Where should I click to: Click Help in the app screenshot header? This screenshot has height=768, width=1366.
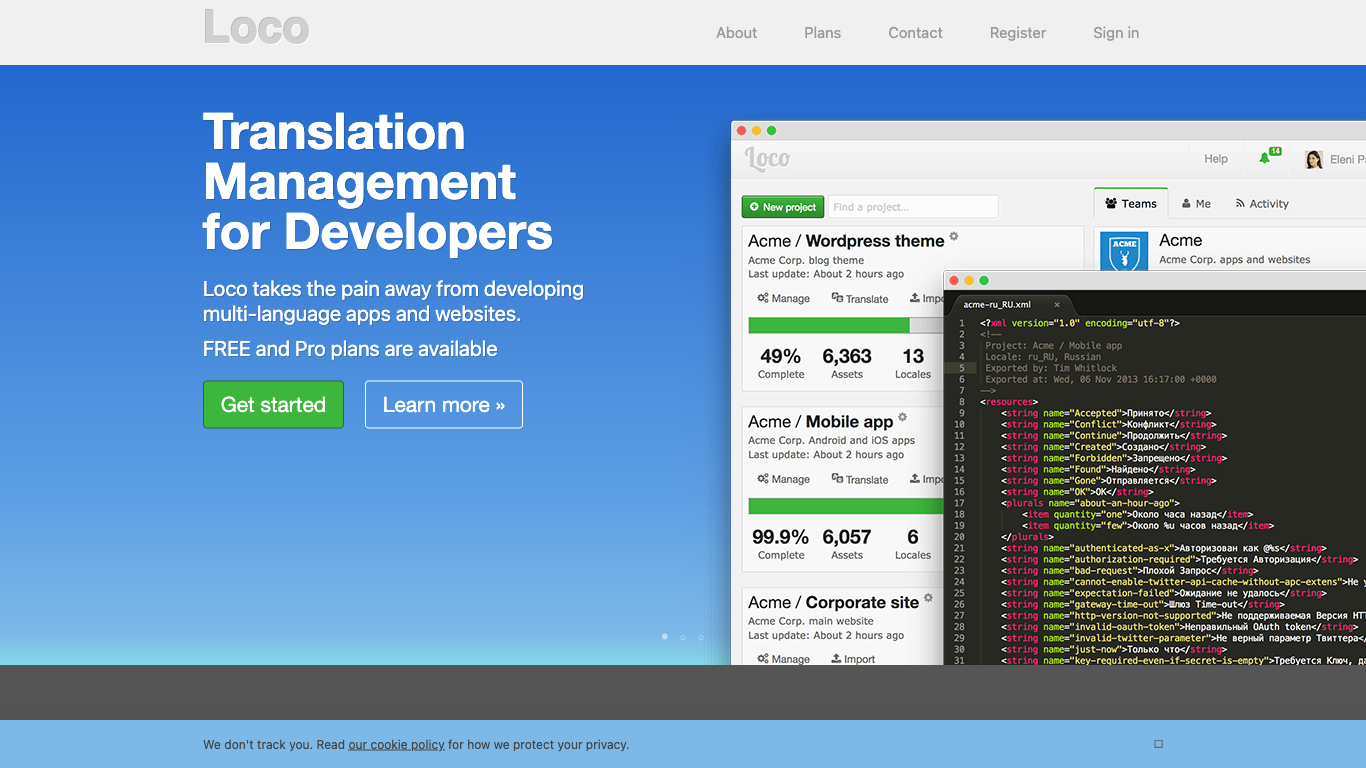click(1216, 159)
